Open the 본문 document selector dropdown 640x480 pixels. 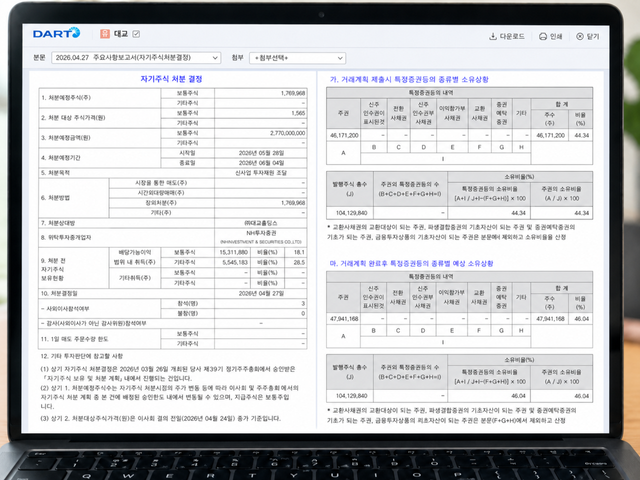pos(137,57)
